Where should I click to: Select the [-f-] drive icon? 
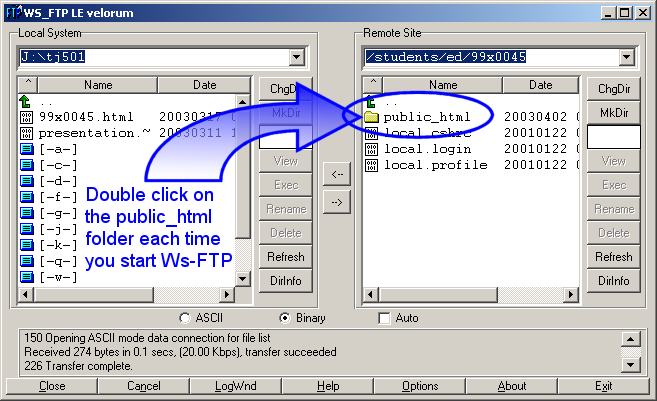27,197
